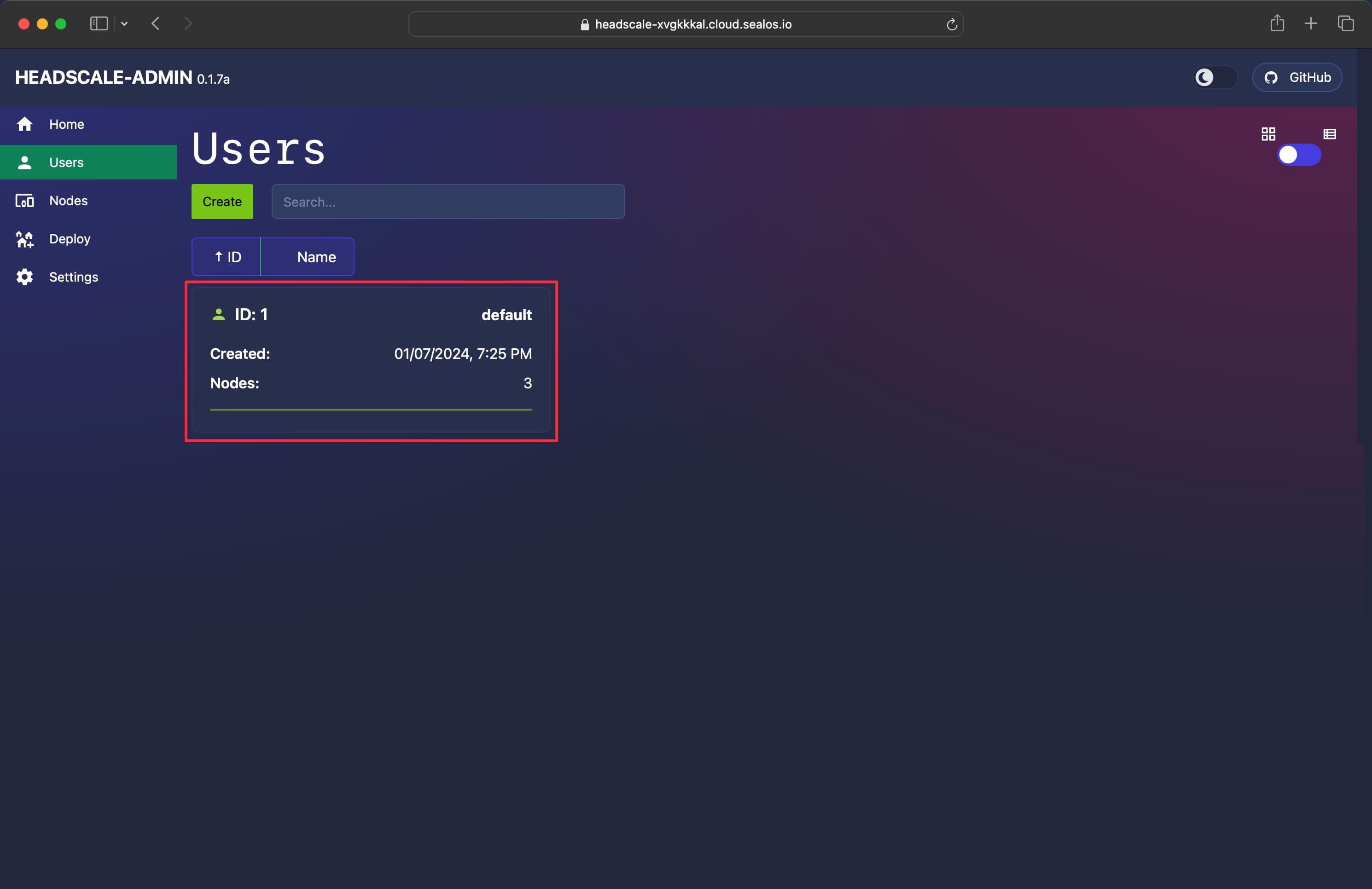The image size is (1372, 889).
Task: Click the list view icon
Action: click(1330, 134)
